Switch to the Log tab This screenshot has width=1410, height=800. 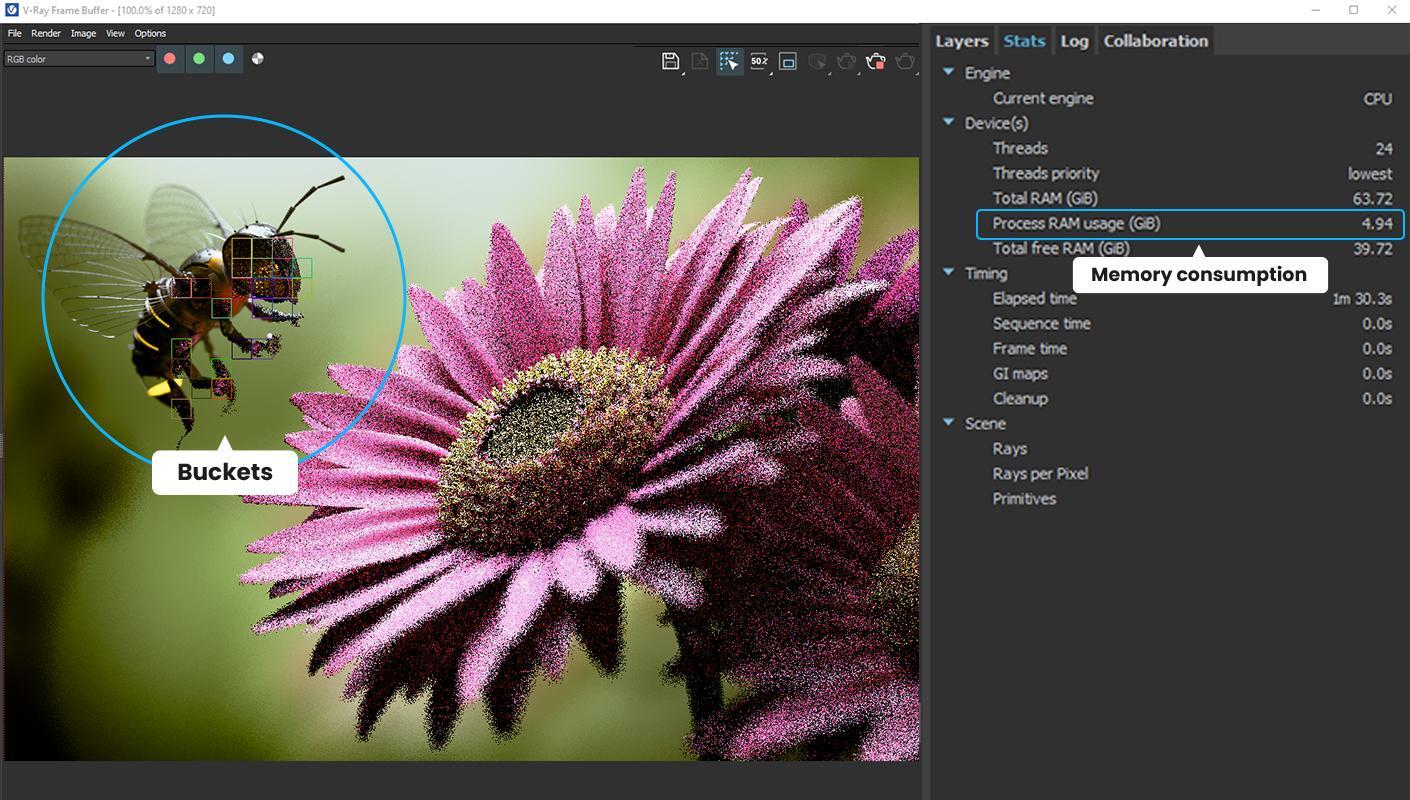(x=1074, y=41)
